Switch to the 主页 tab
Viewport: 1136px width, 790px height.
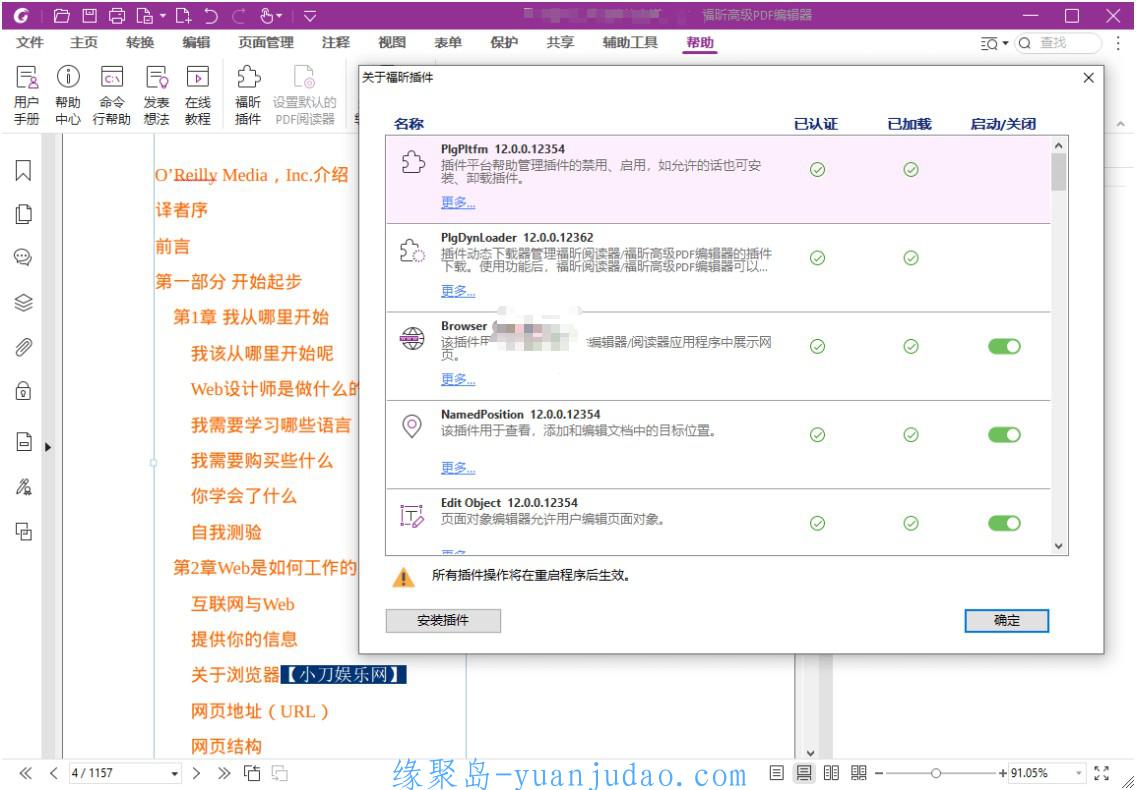tap(84, 43)
